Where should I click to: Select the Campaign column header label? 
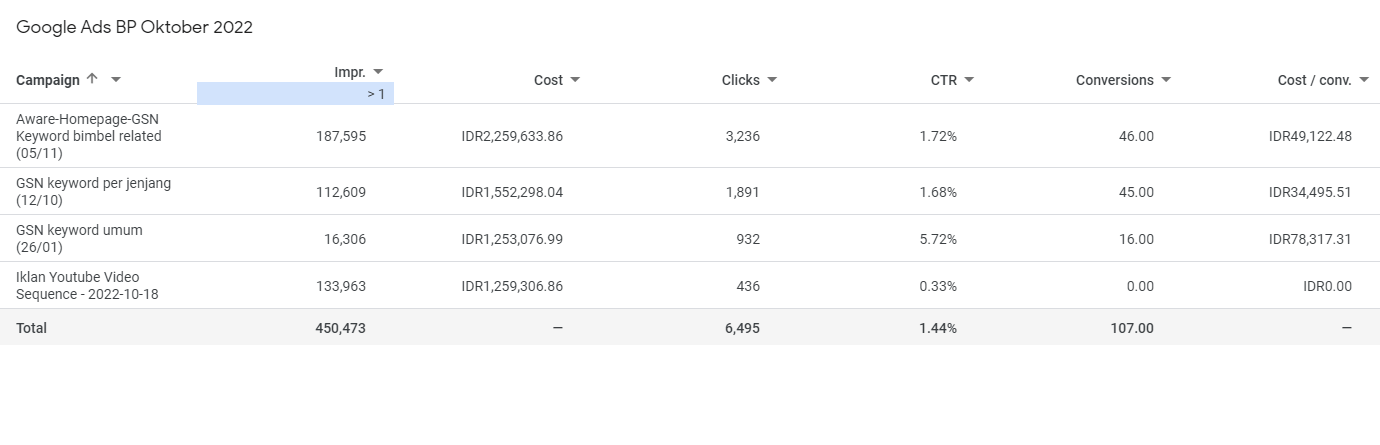point(48,80)
